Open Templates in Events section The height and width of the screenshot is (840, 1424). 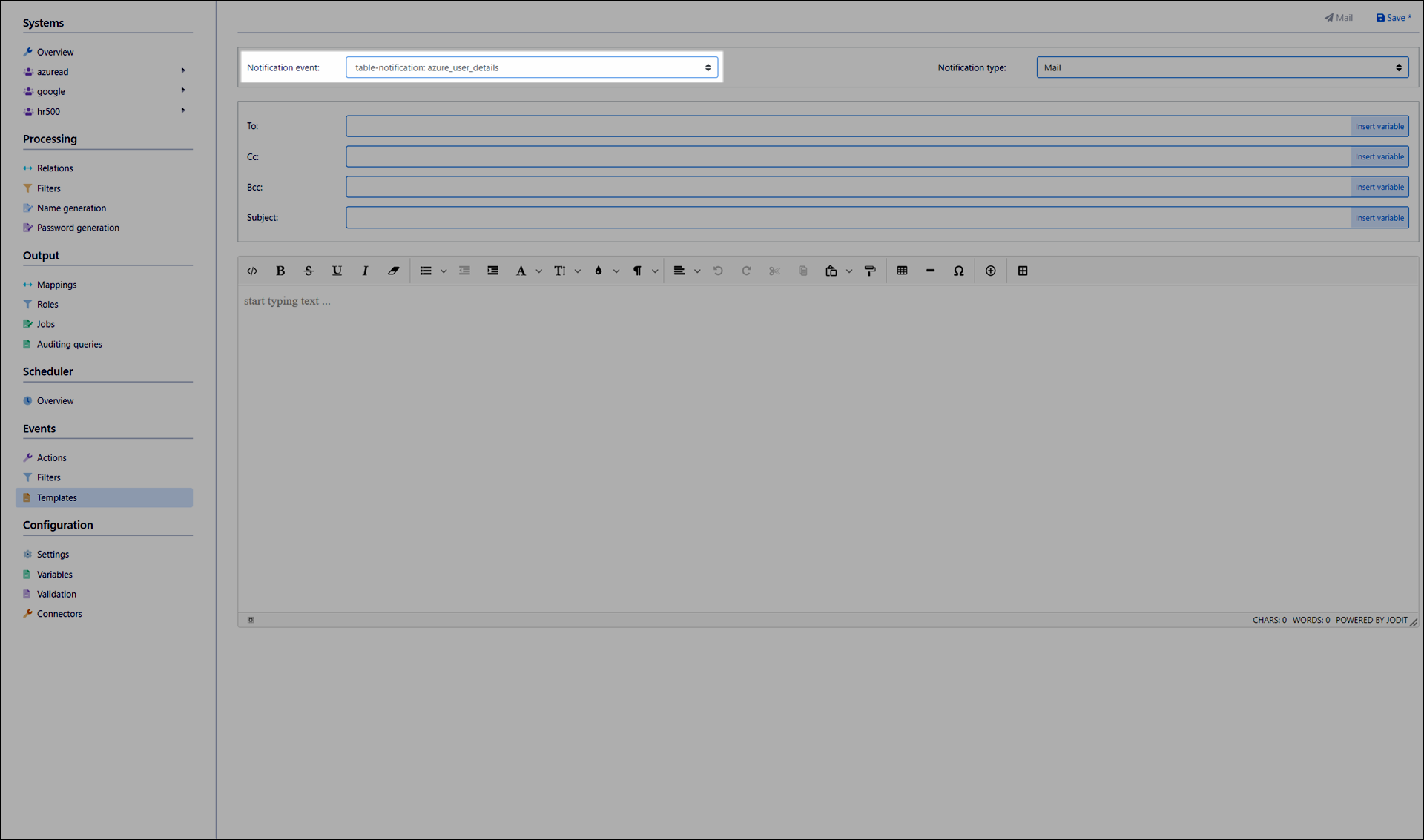(x=57, y=497)
